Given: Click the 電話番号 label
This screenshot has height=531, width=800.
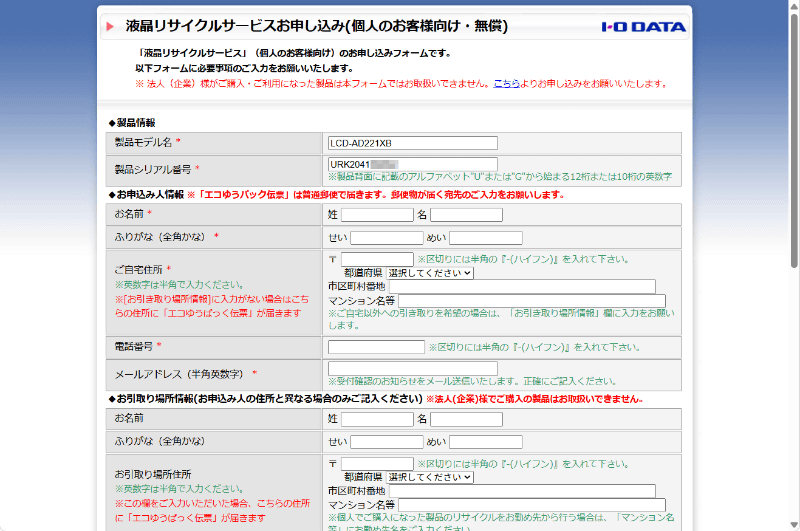Looking at the screenshot, I should coord(134,346).
